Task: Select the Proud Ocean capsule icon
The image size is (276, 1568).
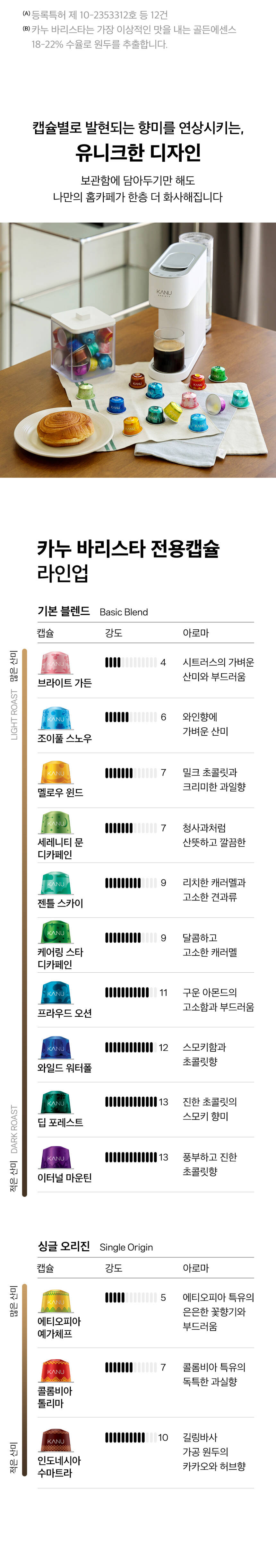Action: pos(55,993)
